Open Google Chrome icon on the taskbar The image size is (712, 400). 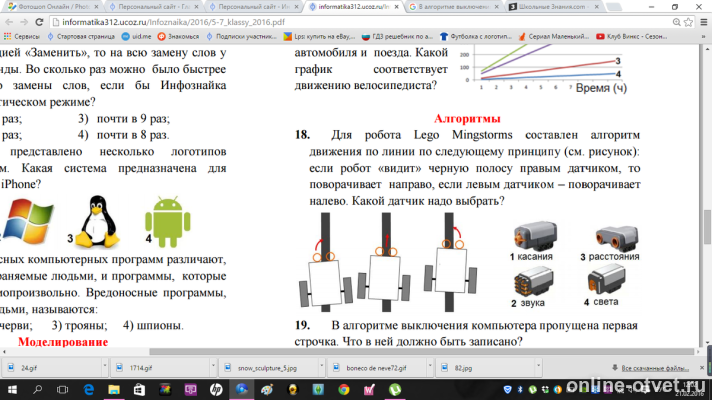[344, 390]
